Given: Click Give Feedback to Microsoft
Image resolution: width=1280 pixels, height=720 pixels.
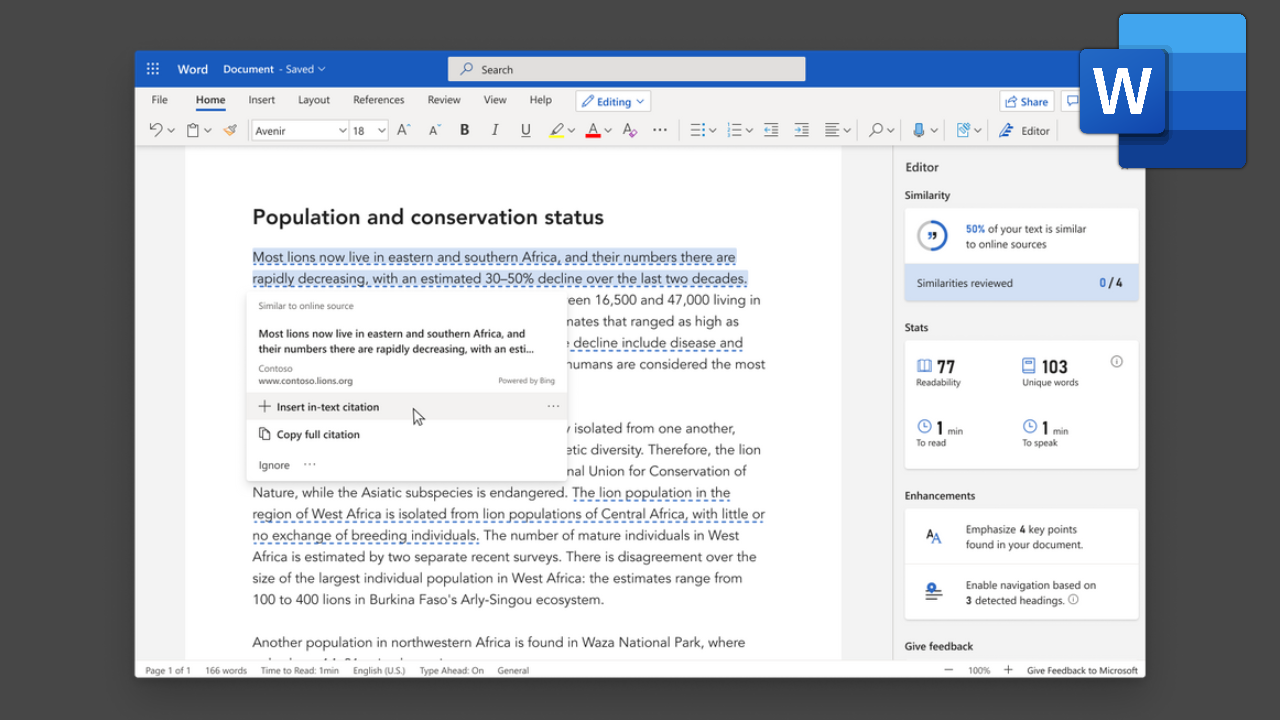Looking at the screenshot, I should pos(1082,671).
